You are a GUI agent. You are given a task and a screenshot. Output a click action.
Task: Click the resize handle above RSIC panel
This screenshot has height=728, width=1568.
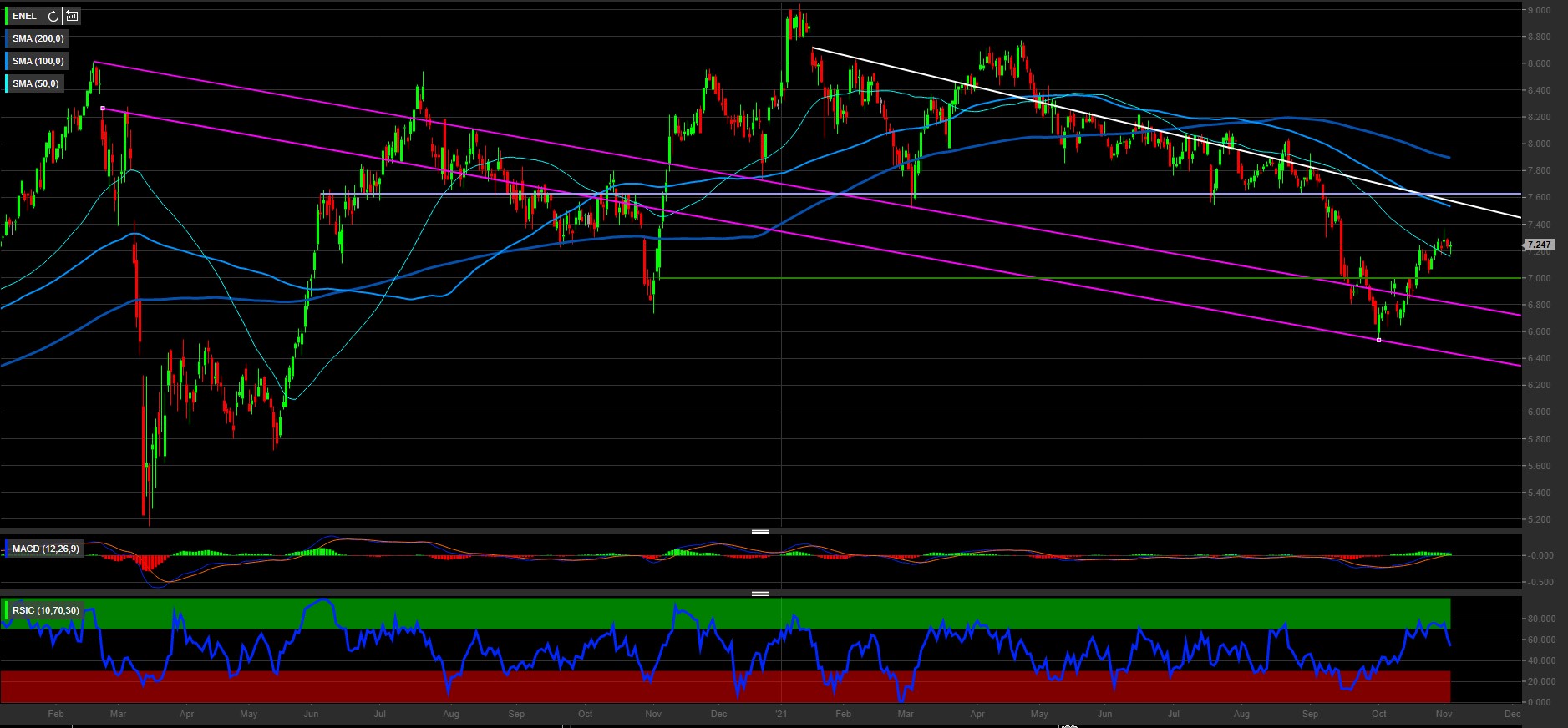pos(759,594)
